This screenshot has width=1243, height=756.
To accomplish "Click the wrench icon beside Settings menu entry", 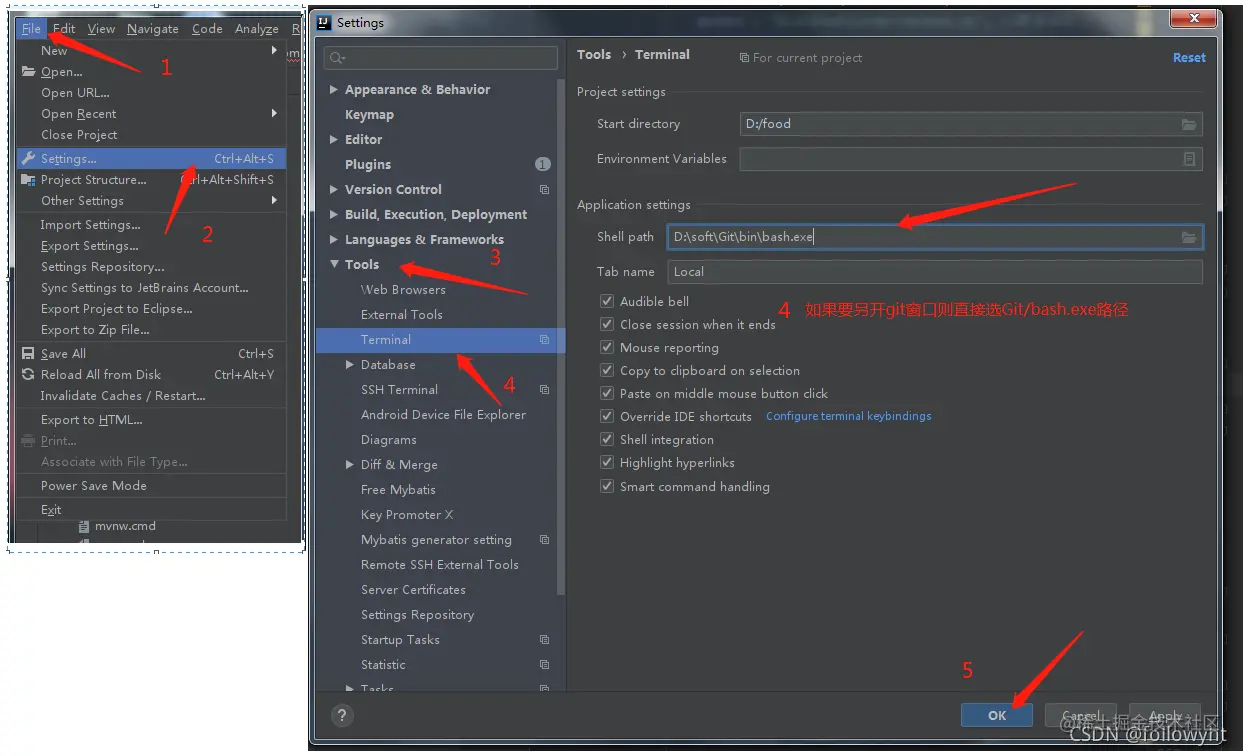I will point(29,158).
